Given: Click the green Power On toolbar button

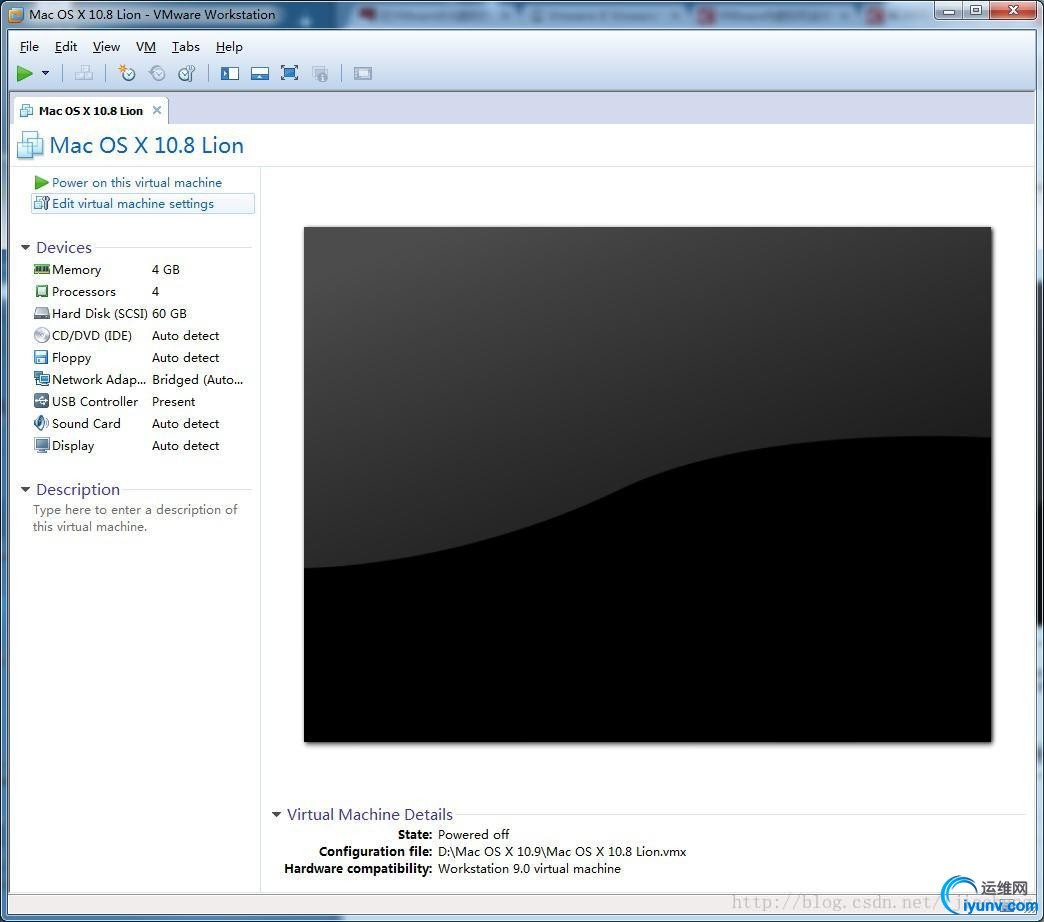Looking at the screenshot, I should [x=25, y=73].
